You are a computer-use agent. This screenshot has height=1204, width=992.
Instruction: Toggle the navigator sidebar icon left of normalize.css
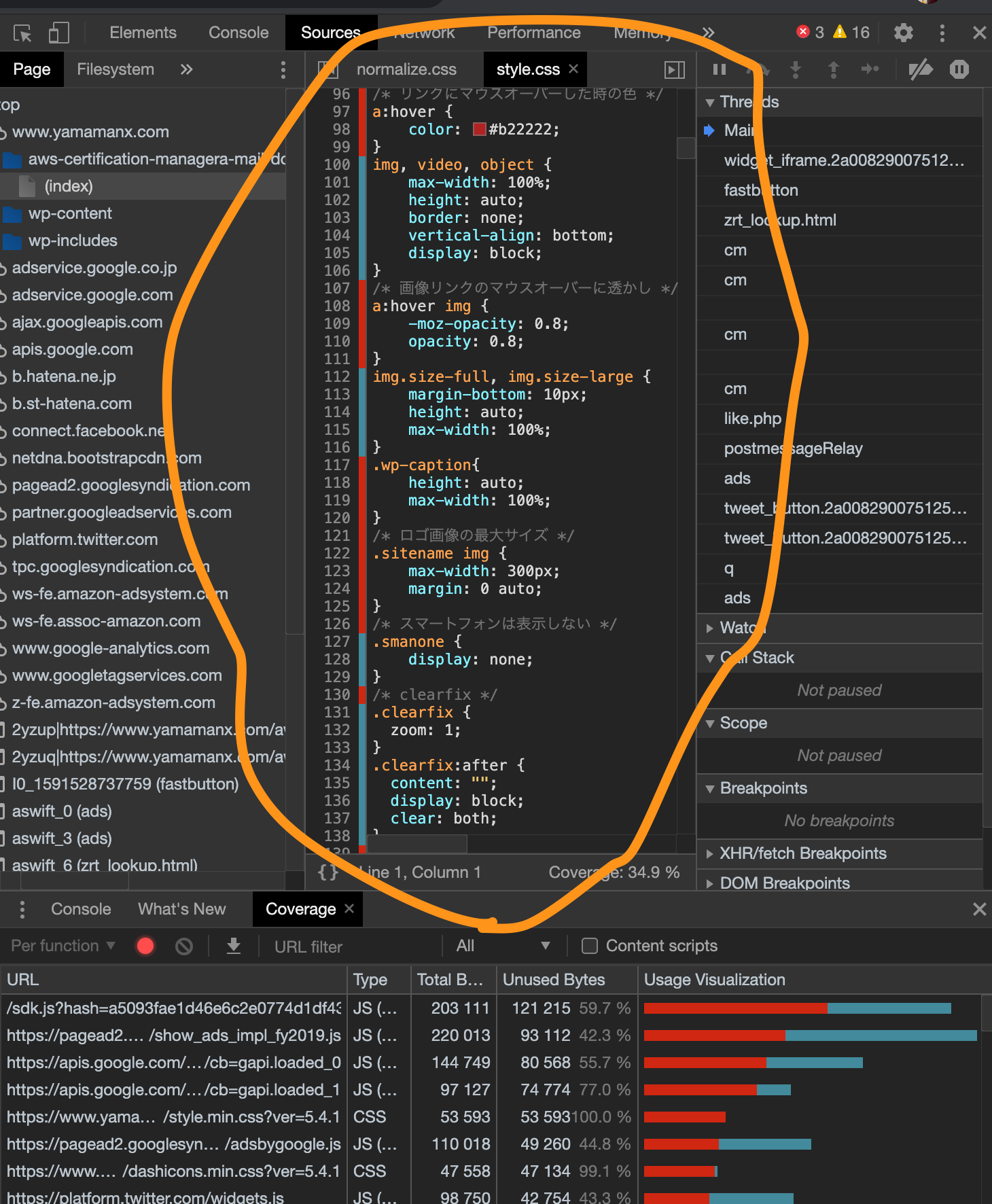coord(327,69)
